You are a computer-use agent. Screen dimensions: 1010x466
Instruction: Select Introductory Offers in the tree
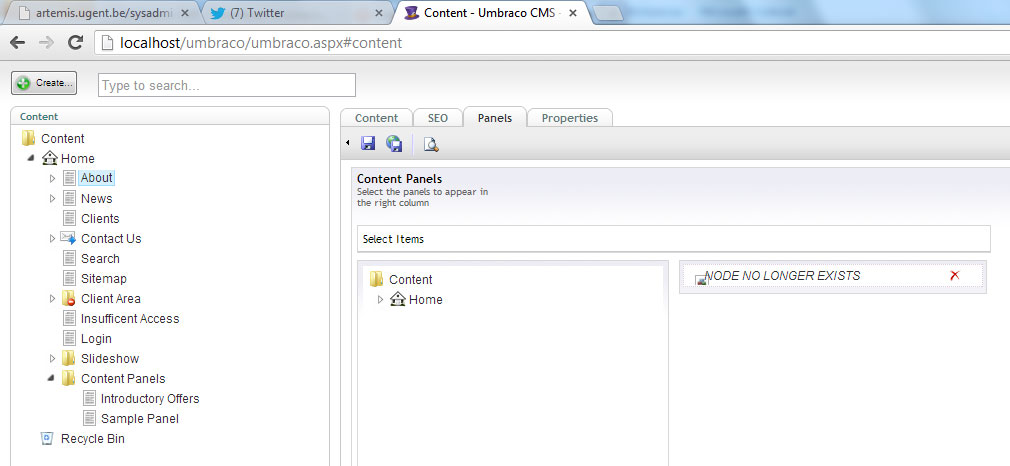point(150,398)
